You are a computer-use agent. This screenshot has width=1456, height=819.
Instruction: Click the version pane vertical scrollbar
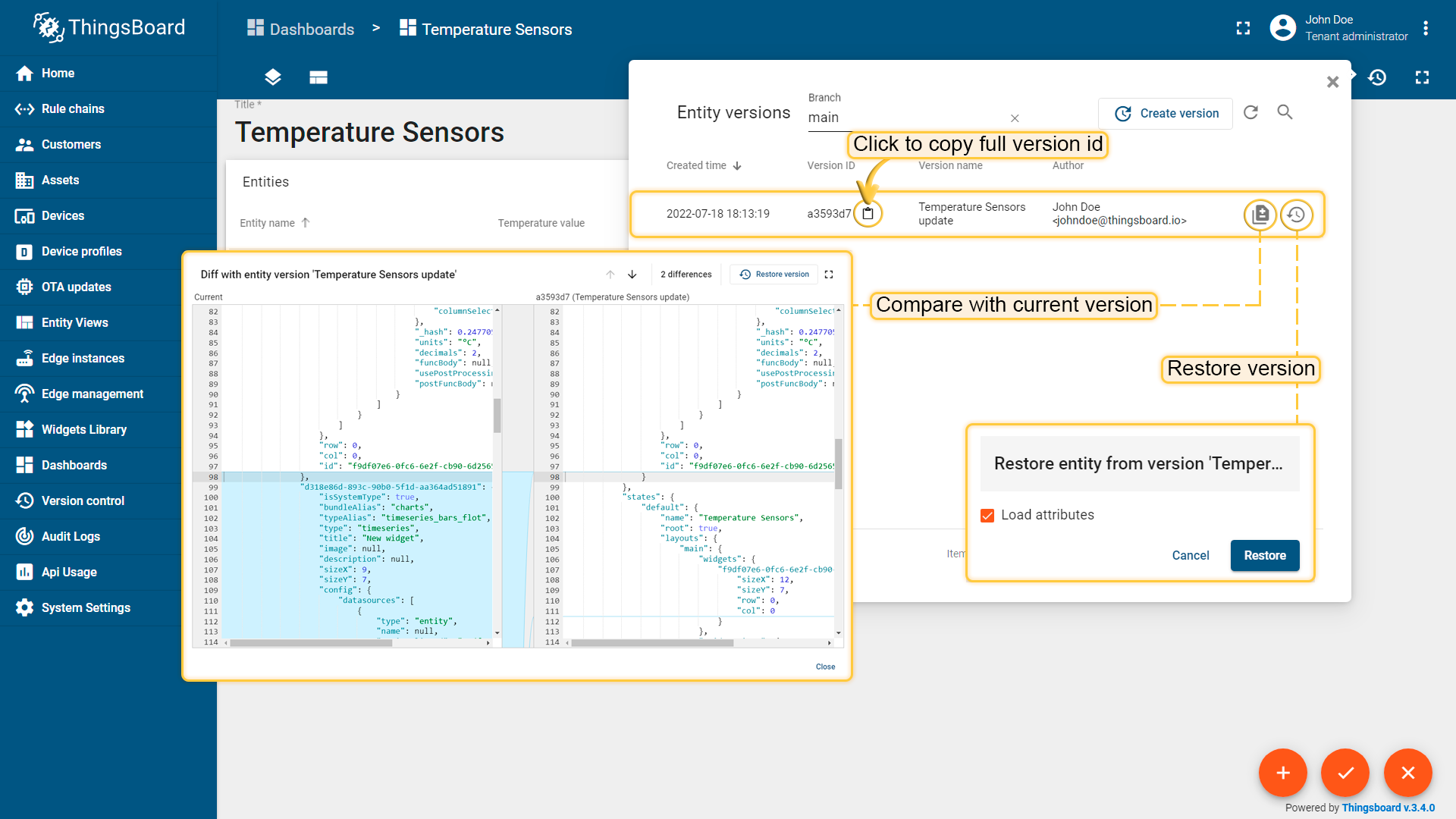[839, 463]
